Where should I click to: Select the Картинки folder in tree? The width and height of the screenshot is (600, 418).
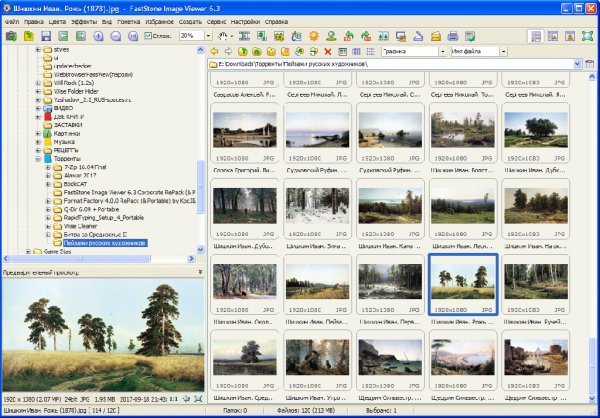pos(67,133)
